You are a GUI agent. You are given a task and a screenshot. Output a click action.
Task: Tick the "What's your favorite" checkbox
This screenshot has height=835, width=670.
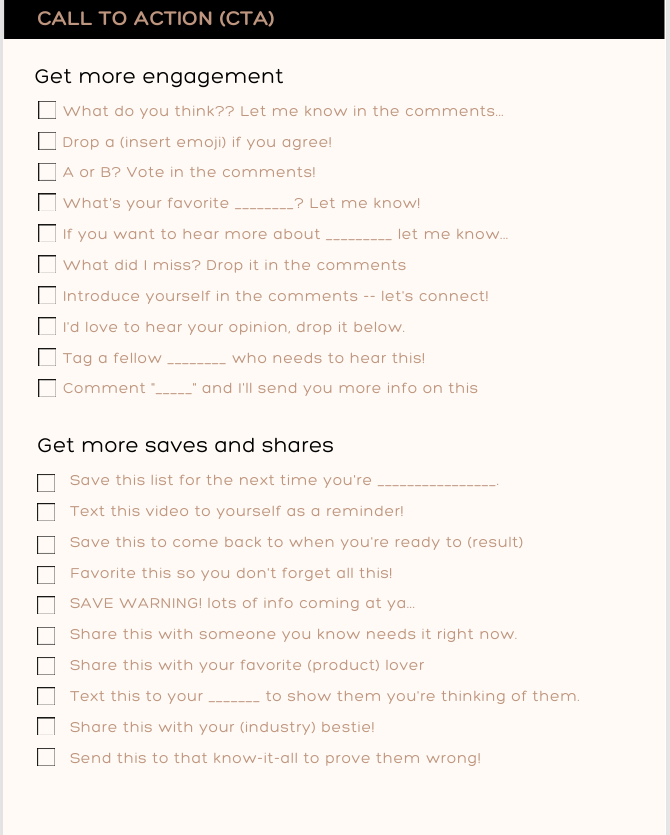pos(47,202)
